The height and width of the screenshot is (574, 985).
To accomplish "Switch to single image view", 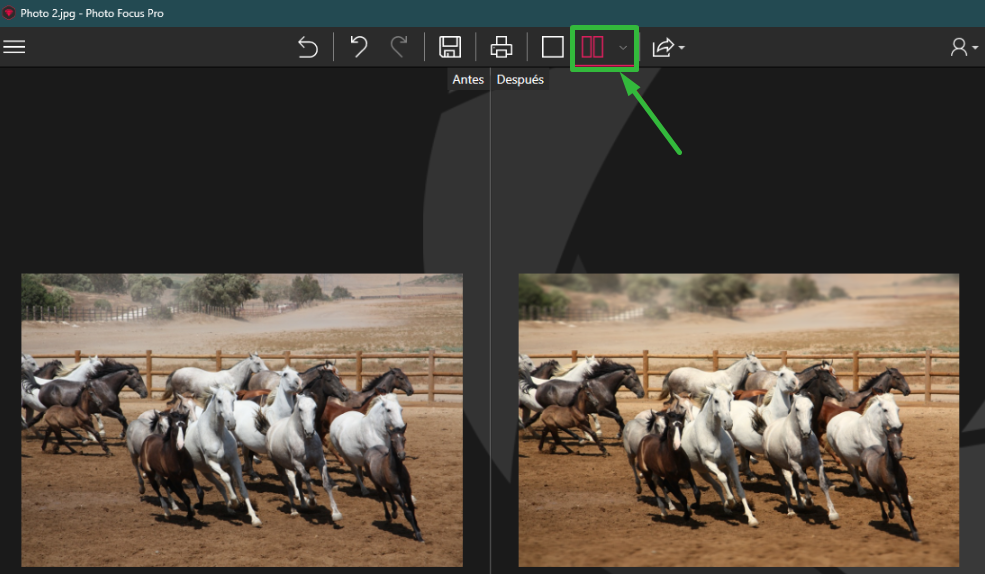I will tap(552, 47).
